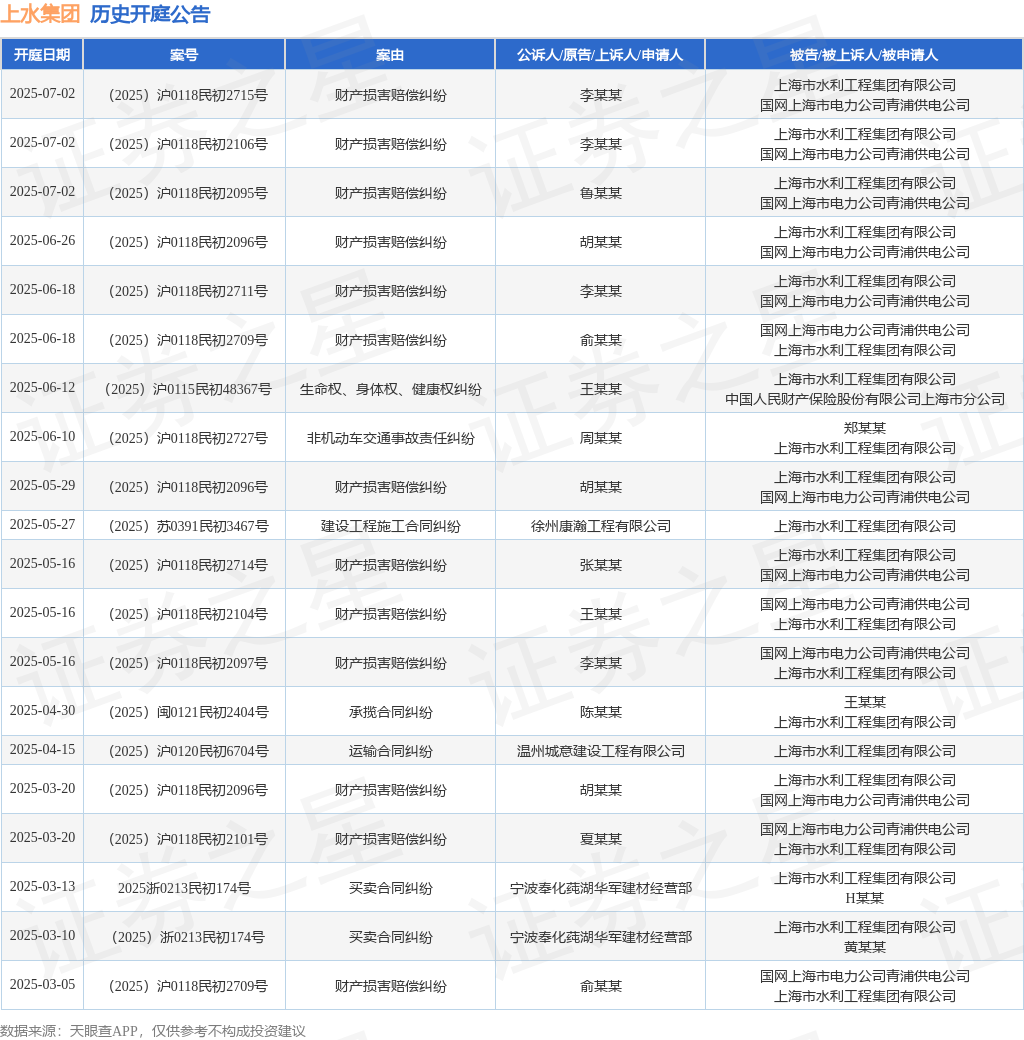Click plaintiff 张某某

601,565
